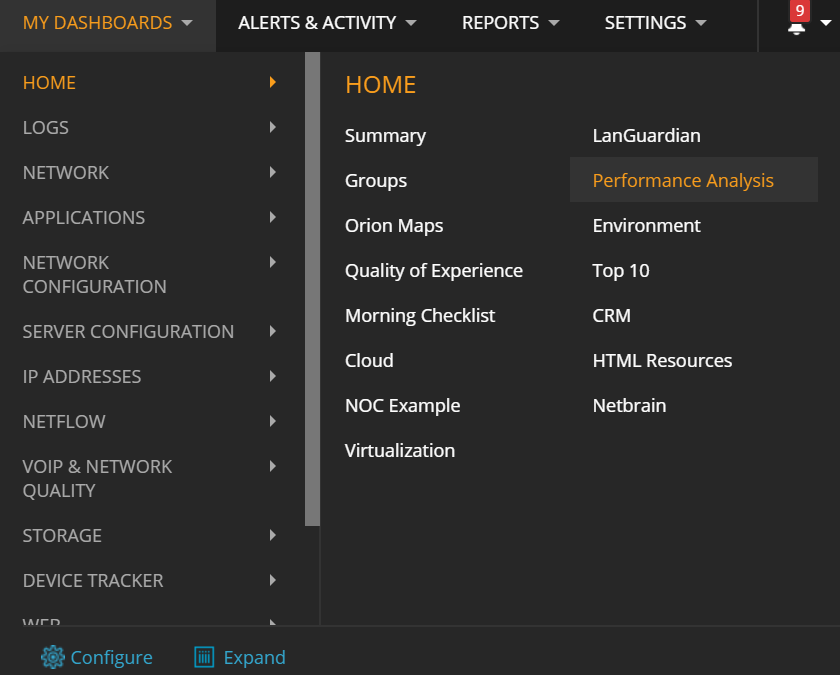This screenshot has height=675, width=840.
Task: Open the Settings menu
Action: [x=655, y=23]
